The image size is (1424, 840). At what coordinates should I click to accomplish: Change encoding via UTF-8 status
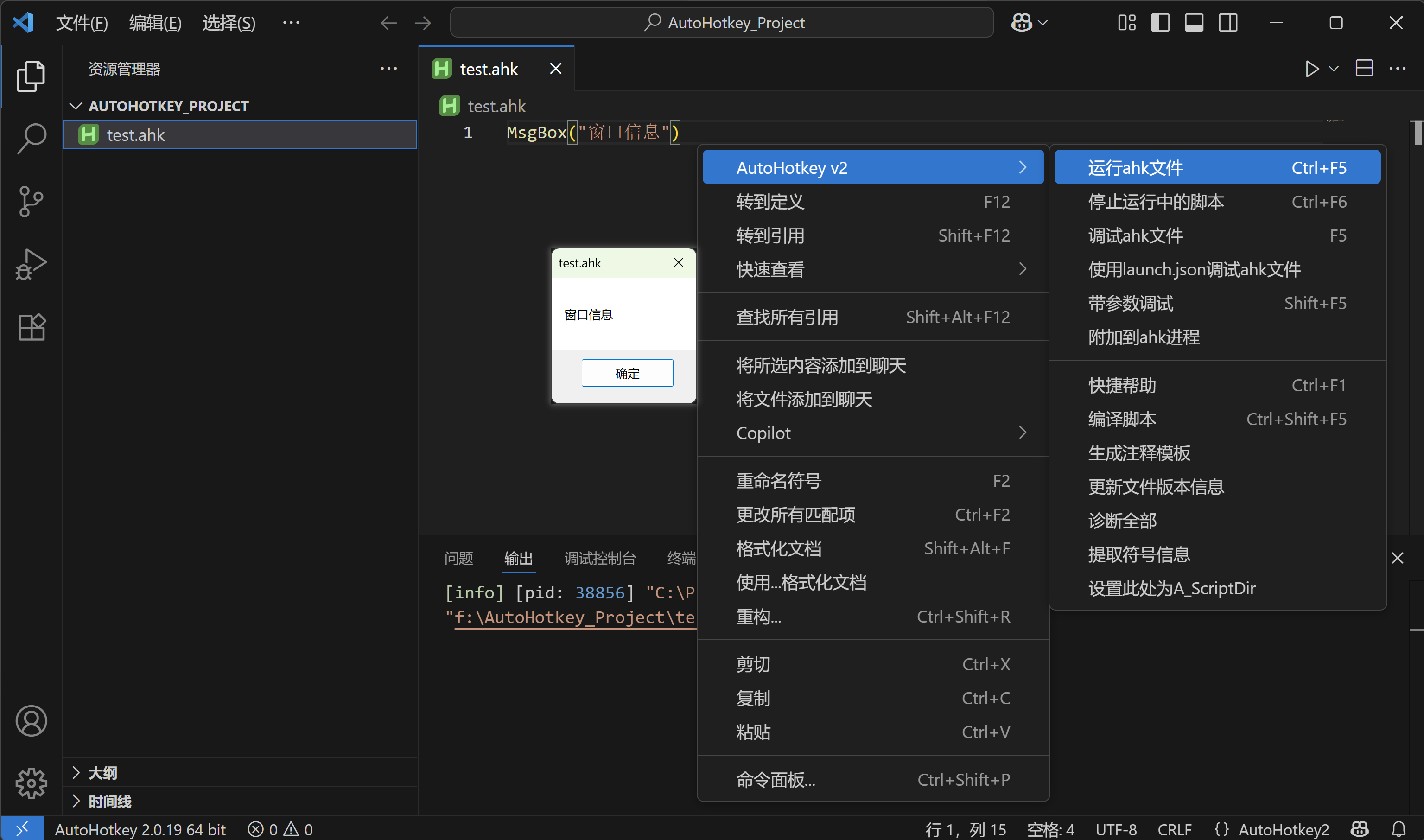click(x=1116, y=829)
